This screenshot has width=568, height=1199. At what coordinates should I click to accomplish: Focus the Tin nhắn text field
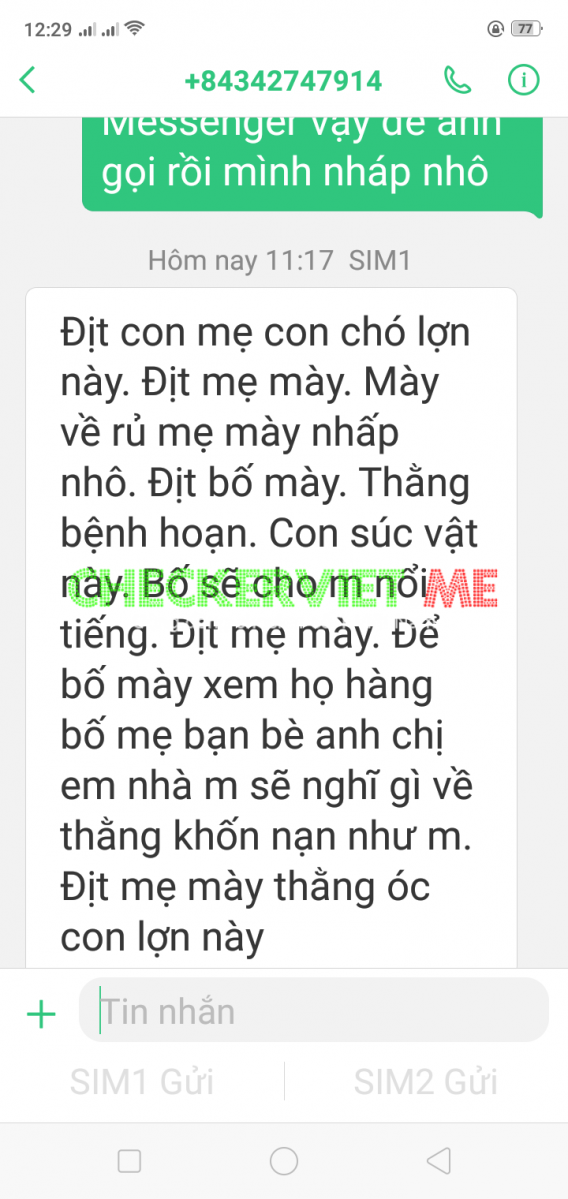click(x=314, y=1010)
